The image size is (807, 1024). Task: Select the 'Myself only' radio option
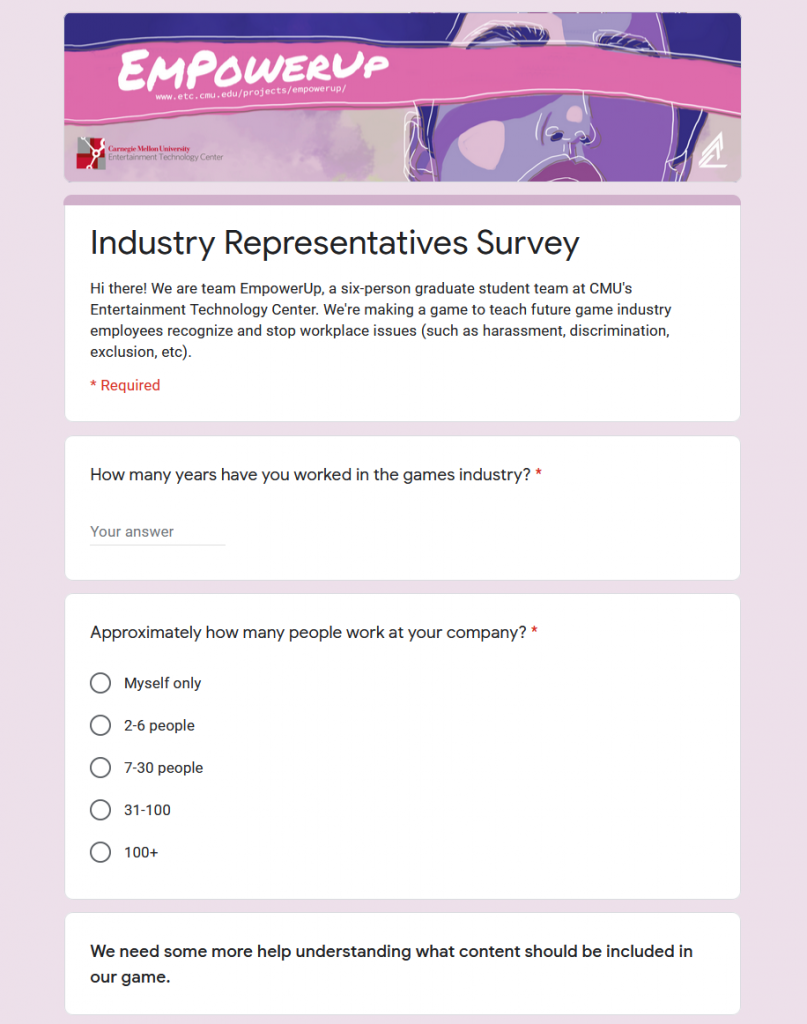[101, 683]
